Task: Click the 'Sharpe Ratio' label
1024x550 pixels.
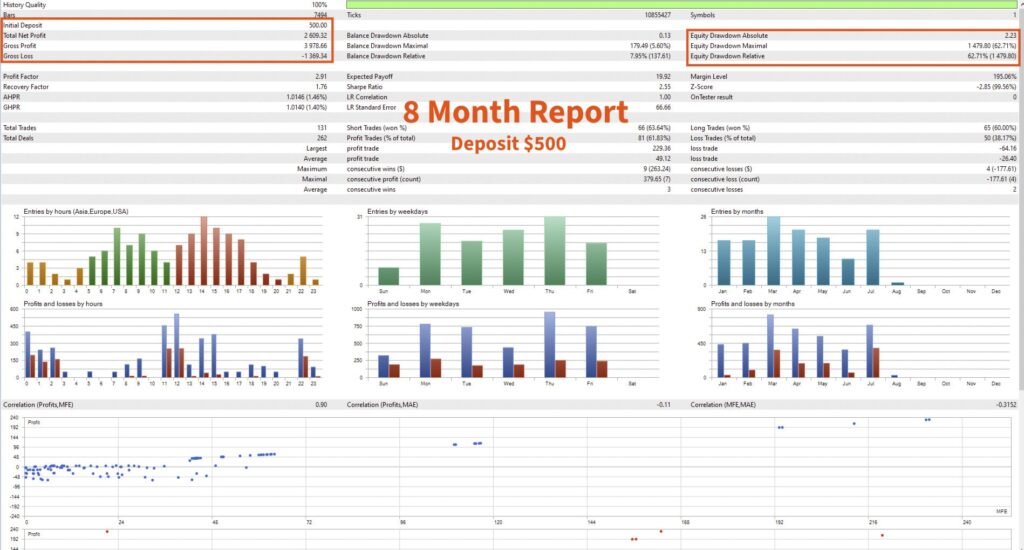Action: click(x=364, y=87)
